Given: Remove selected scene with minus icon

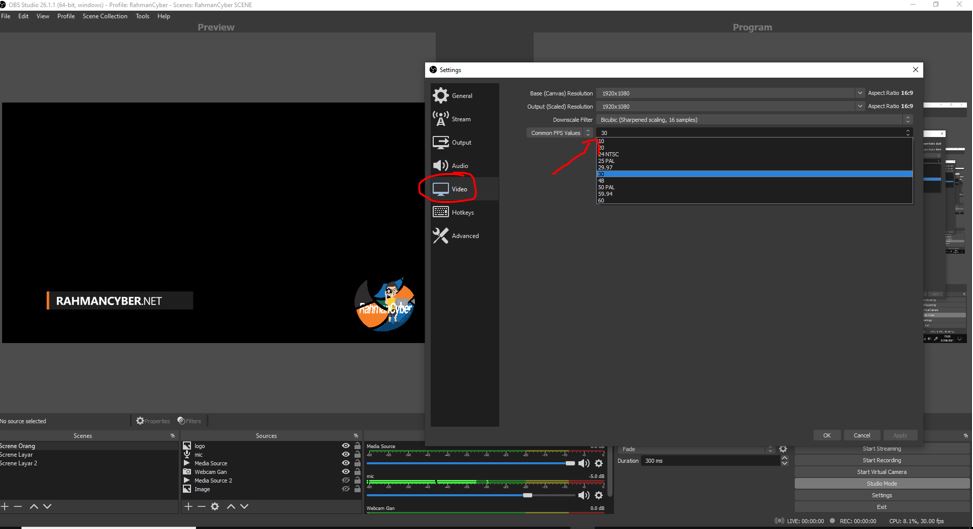Looking at the screenshot, I should point(18,507).
